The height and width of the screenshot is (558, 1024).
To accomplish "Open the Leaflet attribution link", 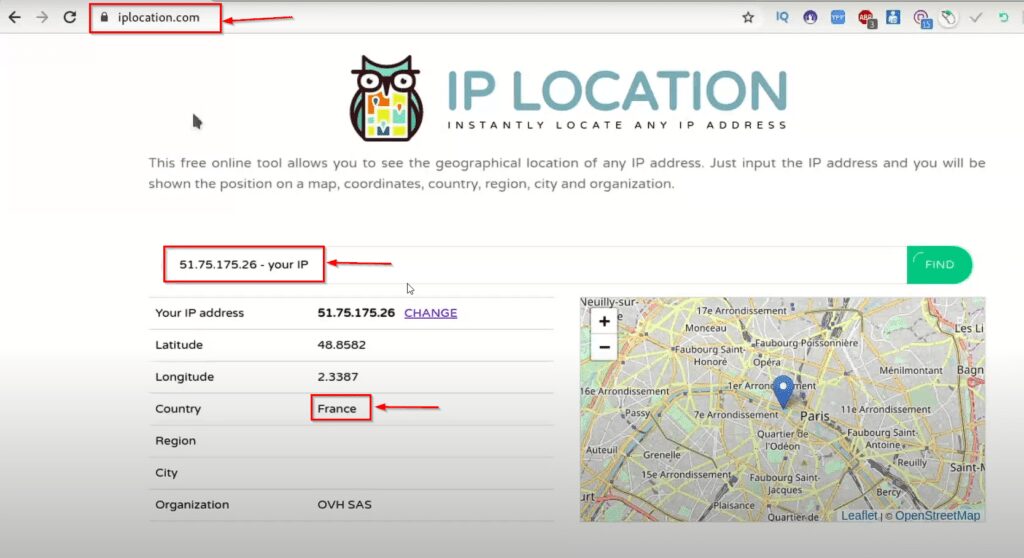I will [859, 516].
